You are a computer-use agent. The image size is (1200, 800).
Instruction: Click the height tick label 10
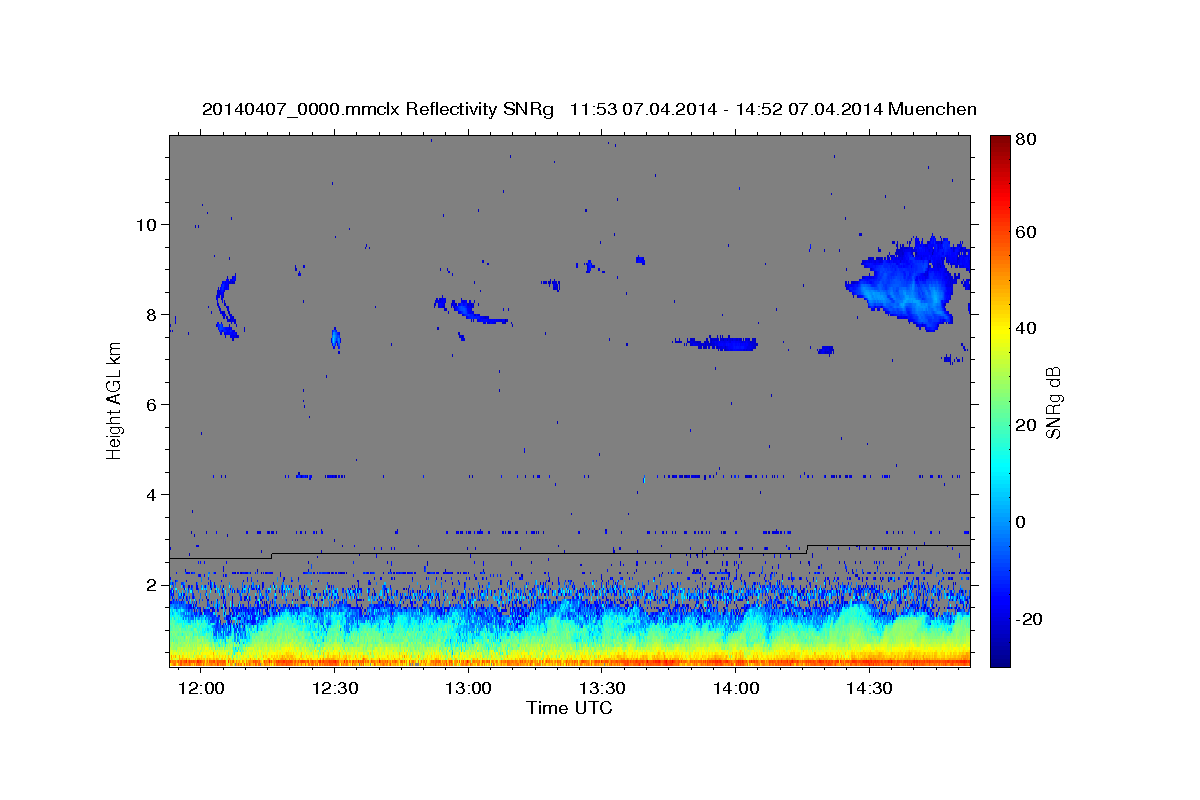(149, 224)
